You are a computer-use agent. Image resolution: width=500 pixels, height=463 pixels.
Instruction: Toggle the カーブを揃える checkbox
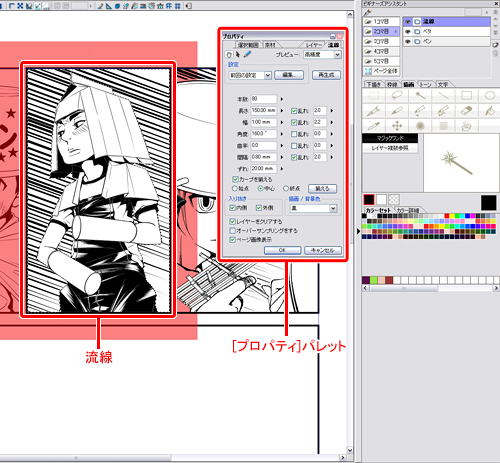pyautogui.click(x=235, y=179)
